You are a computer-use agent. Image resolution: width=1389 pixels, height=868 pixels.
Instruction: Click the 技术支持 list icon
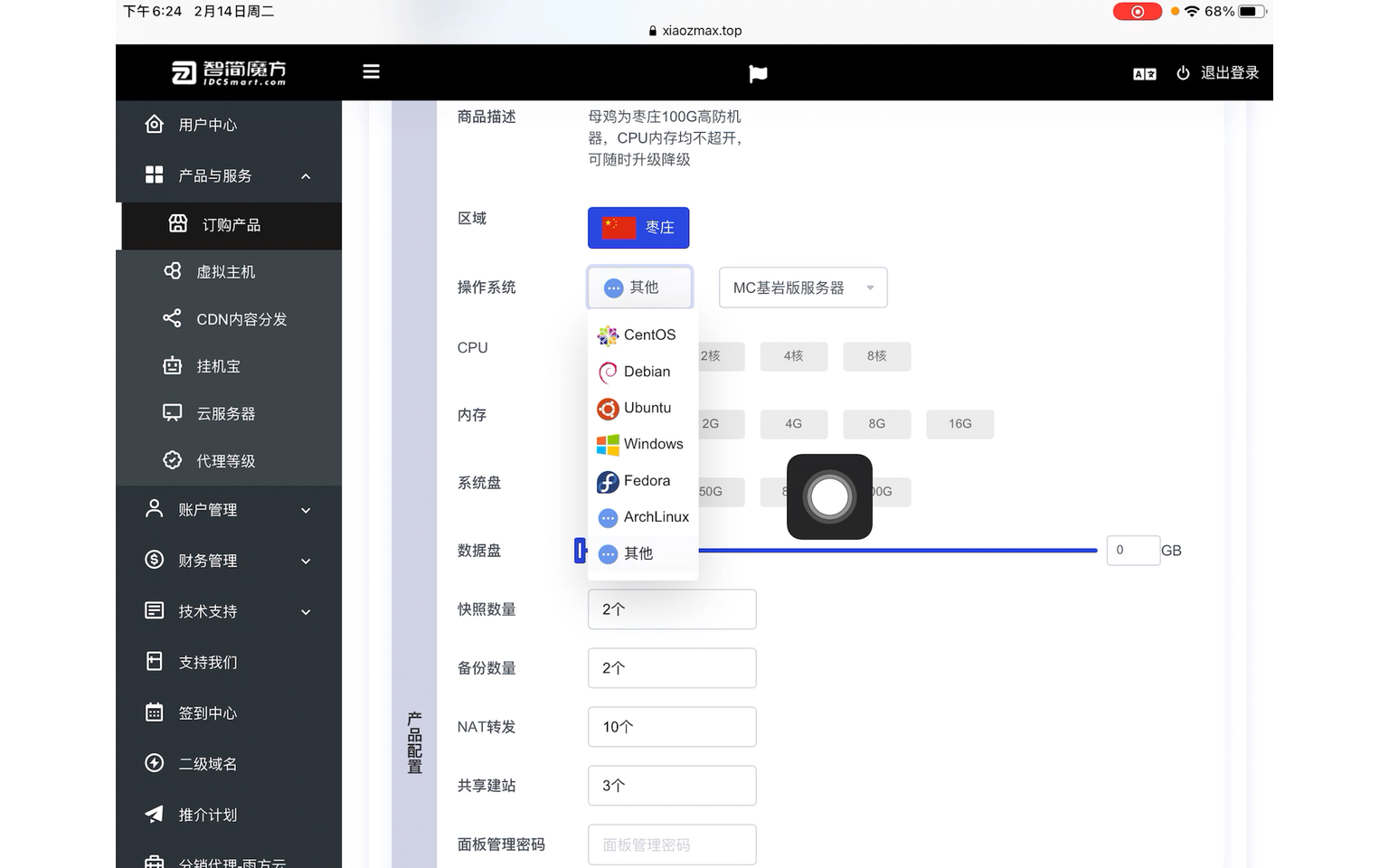155,610
